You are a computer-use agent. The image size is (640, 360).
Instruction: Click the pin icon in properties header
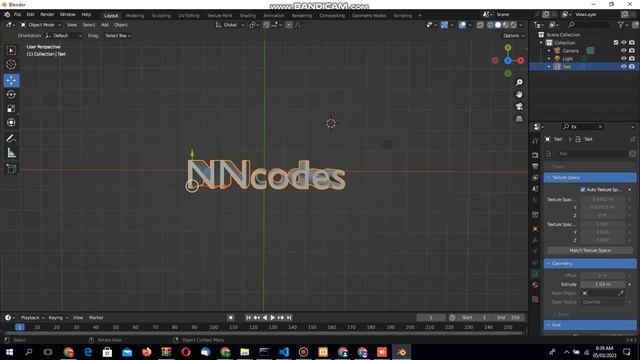[x=632, y=139]
